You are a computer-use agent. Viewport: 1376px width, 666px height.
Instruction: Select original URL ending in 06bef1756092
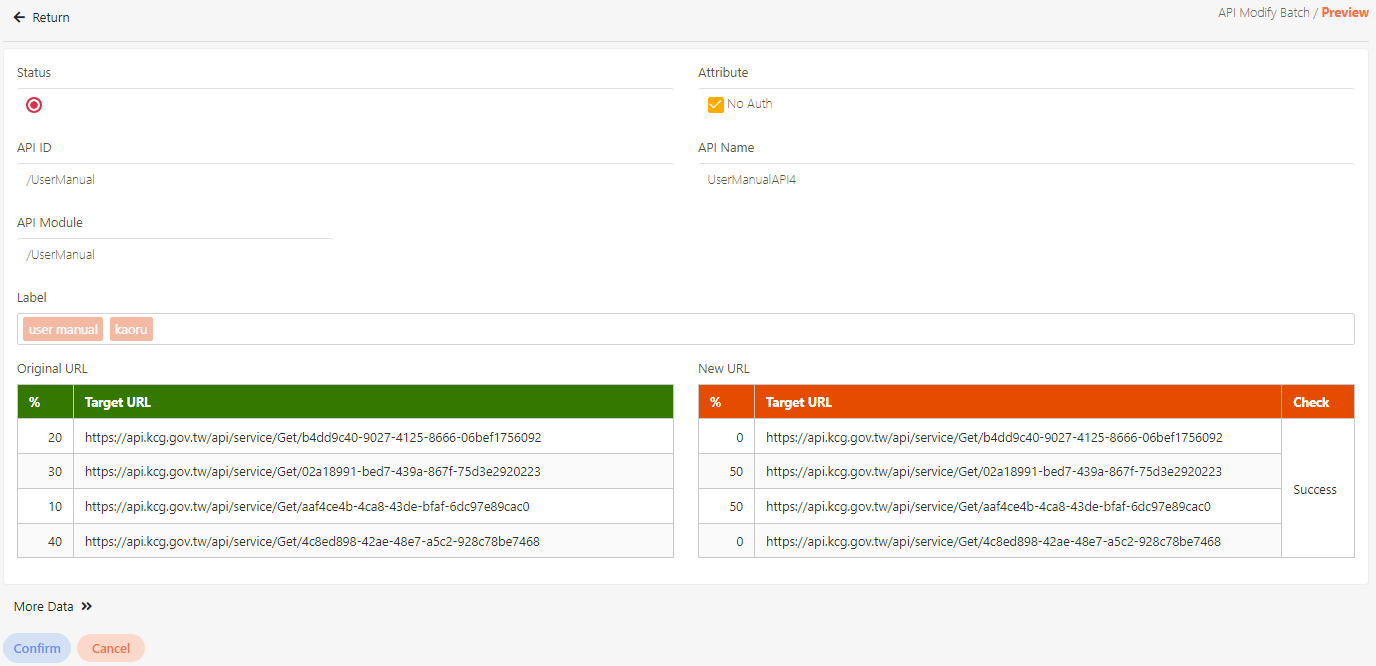point(312,437)
